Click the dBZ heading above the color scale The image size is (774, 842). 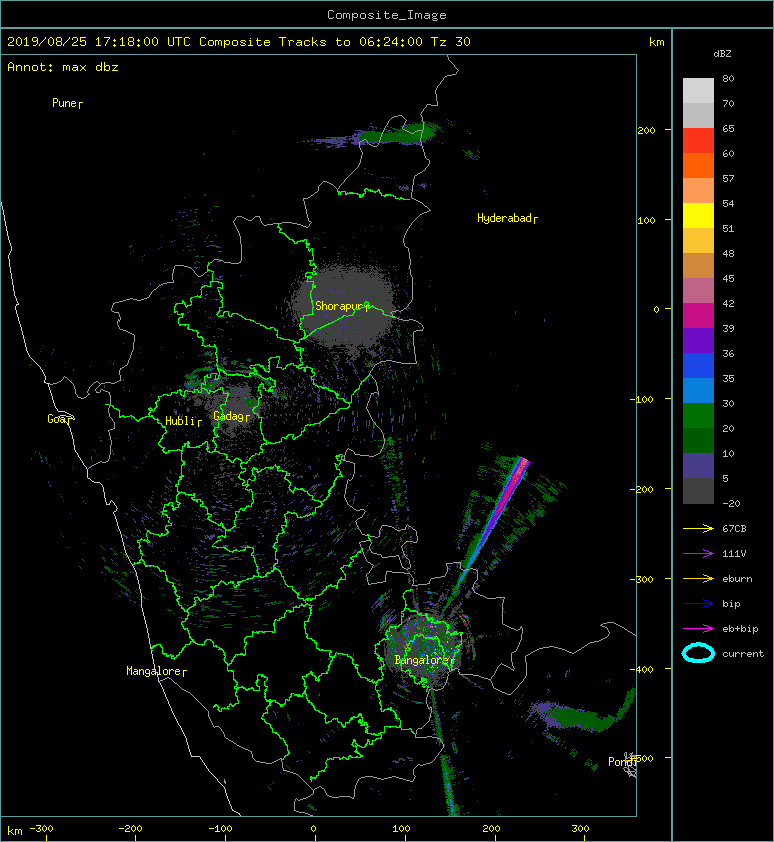click(722, 54)
